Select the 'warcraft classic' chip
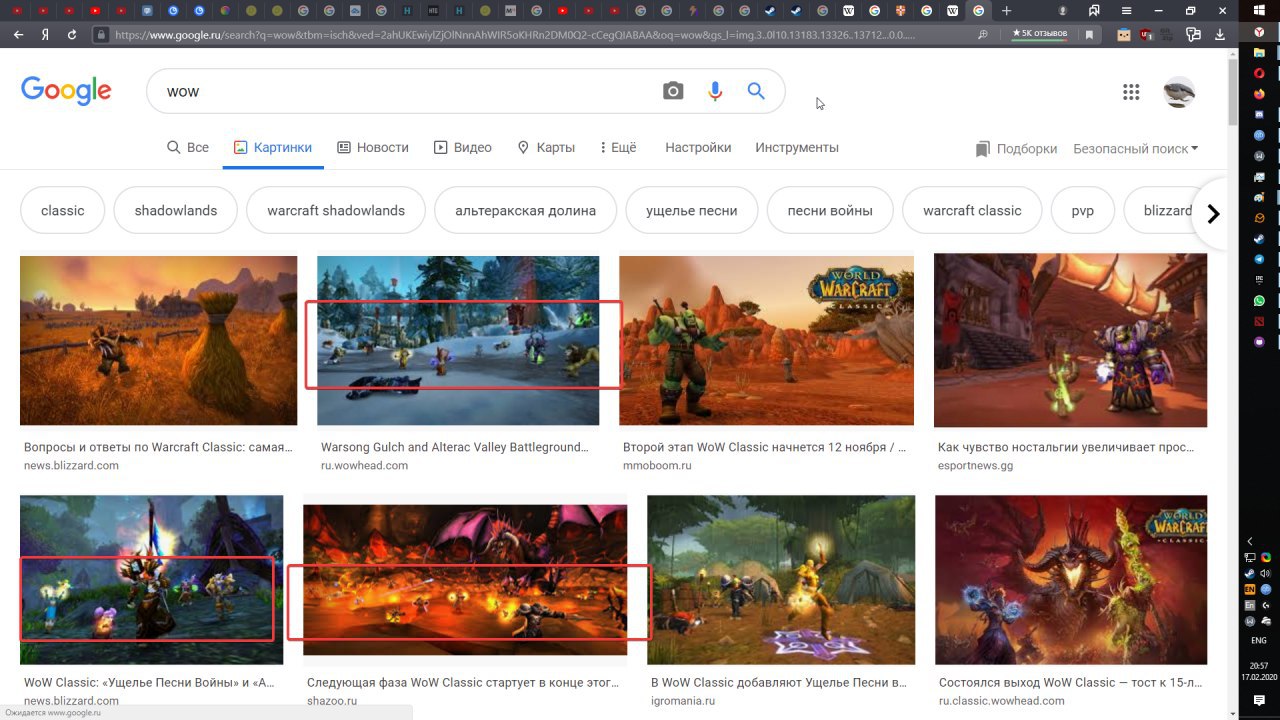Screen dimensions: 1280x720 point(972,210)
